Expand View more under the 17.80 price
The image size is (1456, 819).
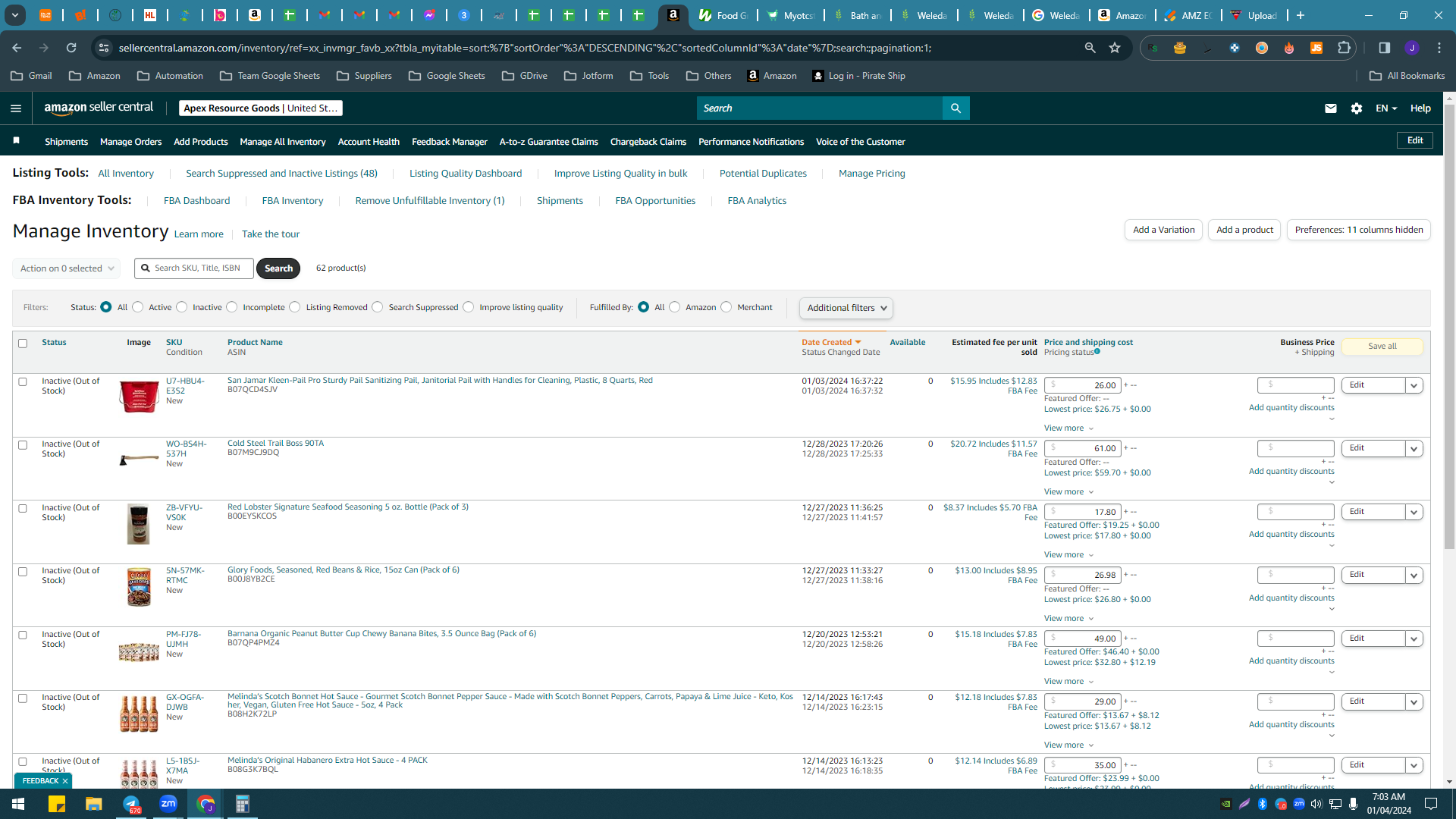point(1068,555)
